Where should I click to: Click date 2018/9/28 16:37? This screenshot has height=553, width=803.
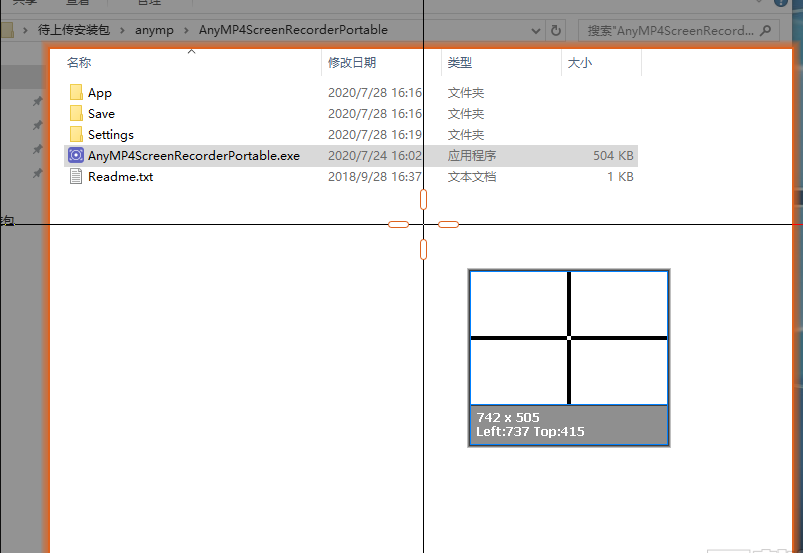(375, 177)
